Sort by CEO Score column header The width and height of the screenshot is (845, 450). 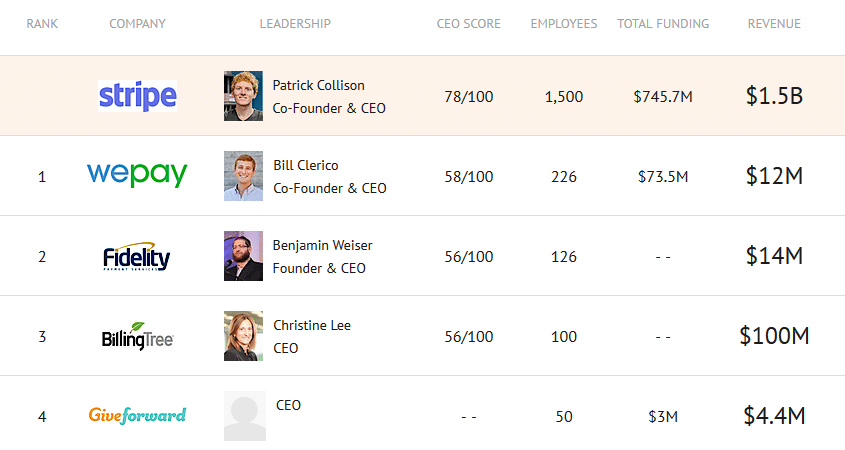pos(468,23)
